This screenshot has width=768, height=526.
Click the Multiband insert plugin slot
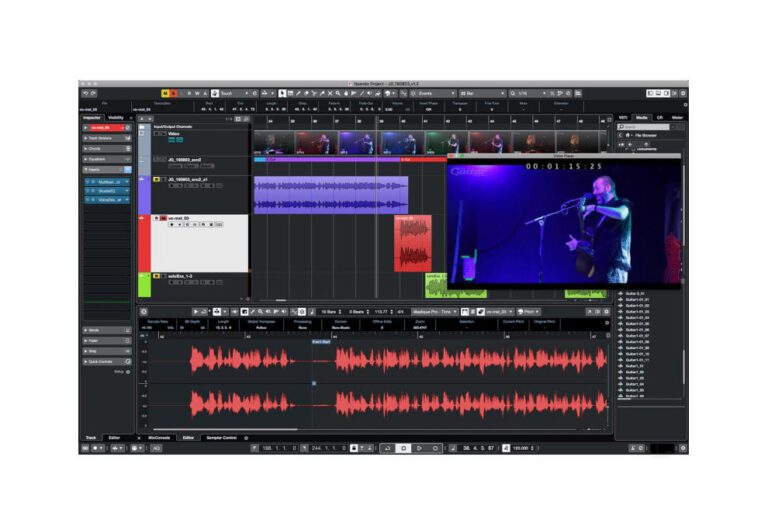(x=107, y=182)
